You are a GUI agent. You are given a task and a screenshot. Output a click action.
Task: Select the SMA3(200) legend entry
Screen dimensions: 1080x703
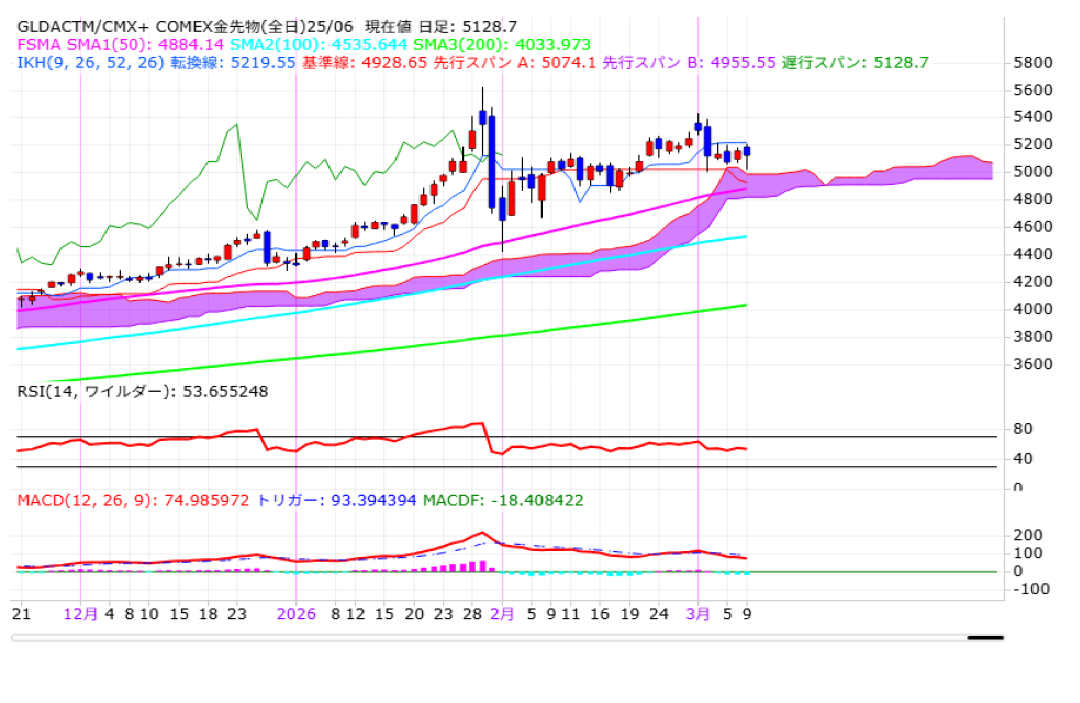[x=497, y=44]
